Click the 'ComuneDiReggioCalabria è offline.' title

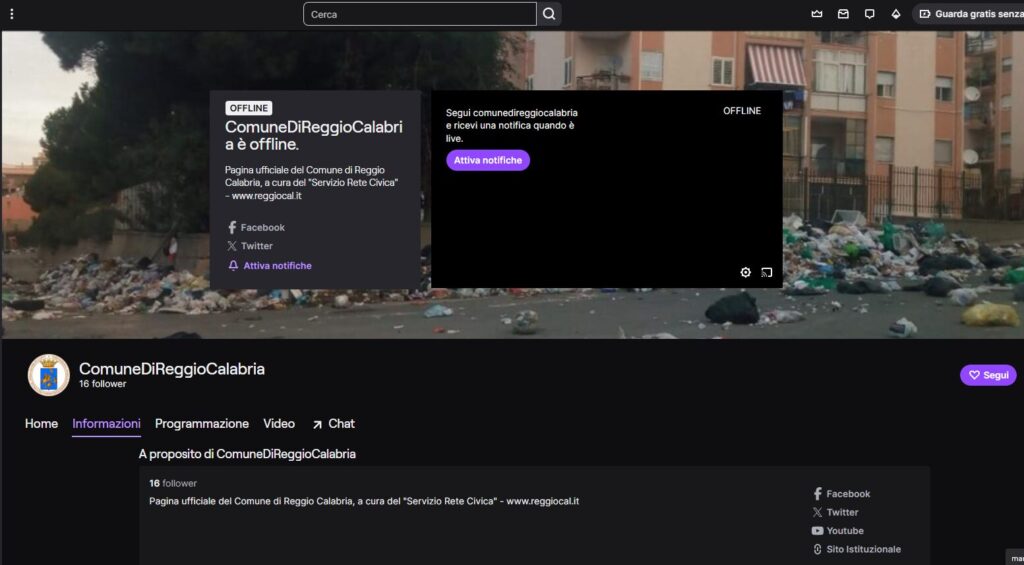pyautogui.click(x=313, y=136)
